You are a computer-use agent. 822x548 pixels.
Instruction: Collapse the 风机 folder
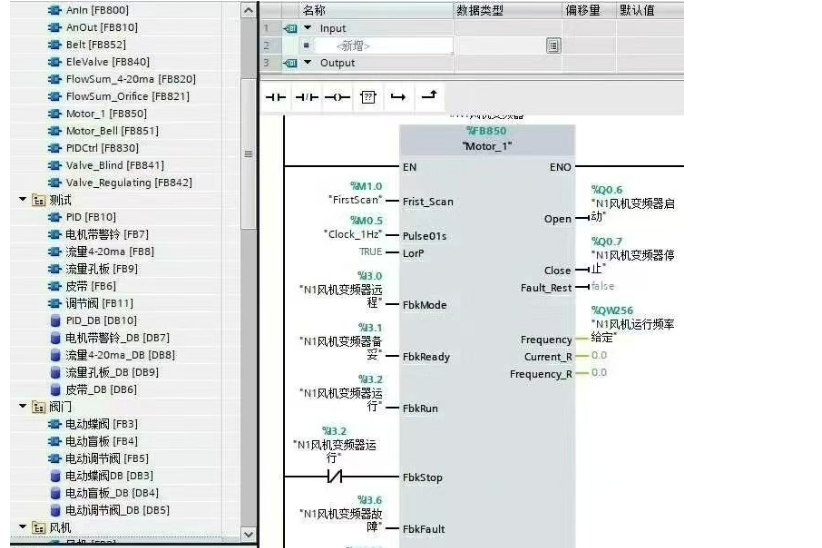(23, 526)
